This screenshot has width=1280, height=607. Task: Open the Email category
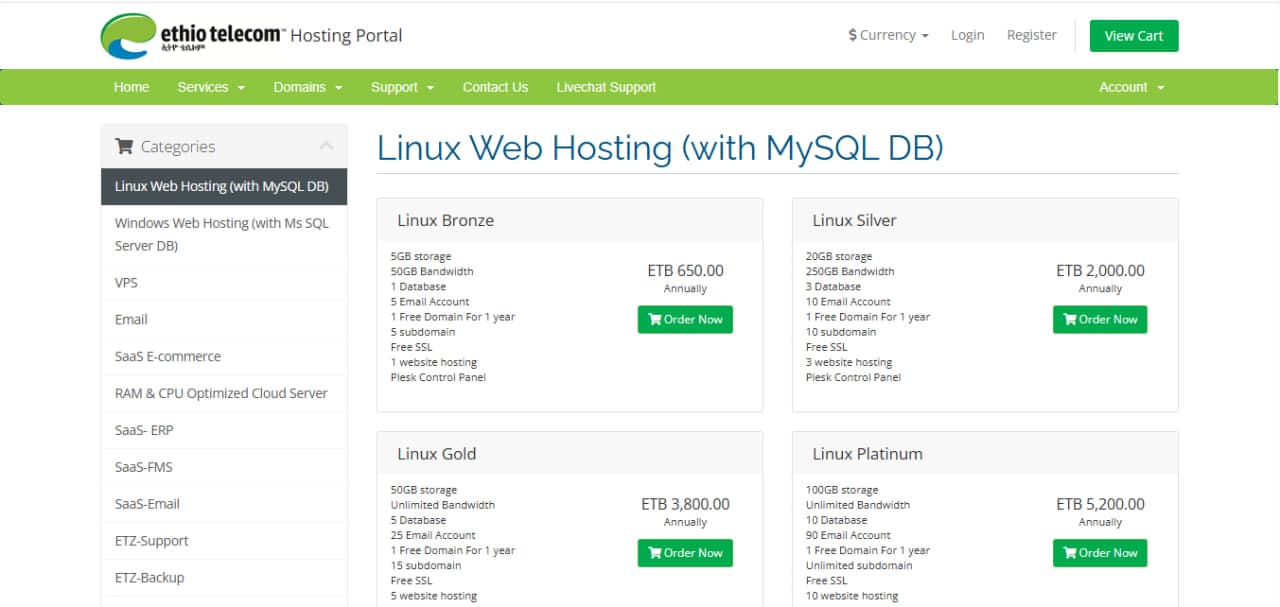[x=224, y=320]
